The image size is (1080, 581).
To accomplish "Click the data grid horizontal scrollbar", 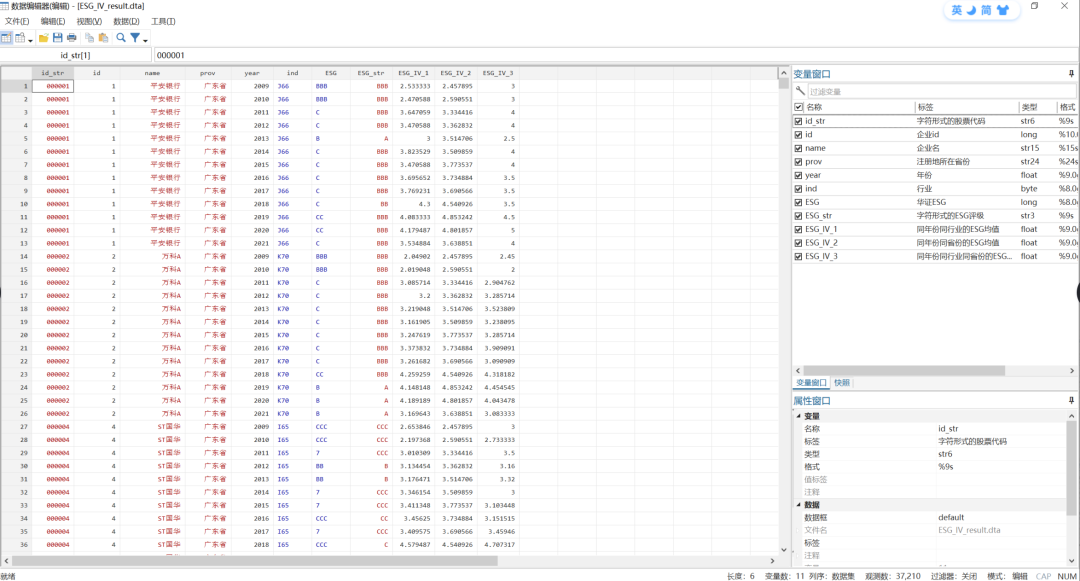I will pos(255,561).
